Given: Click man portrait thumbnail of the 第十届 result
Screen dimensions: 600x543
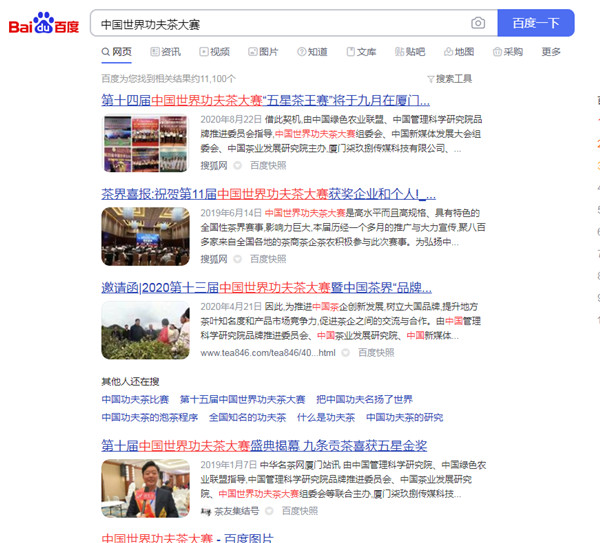Looking at the screenshot, I should [x=145, y=488].
